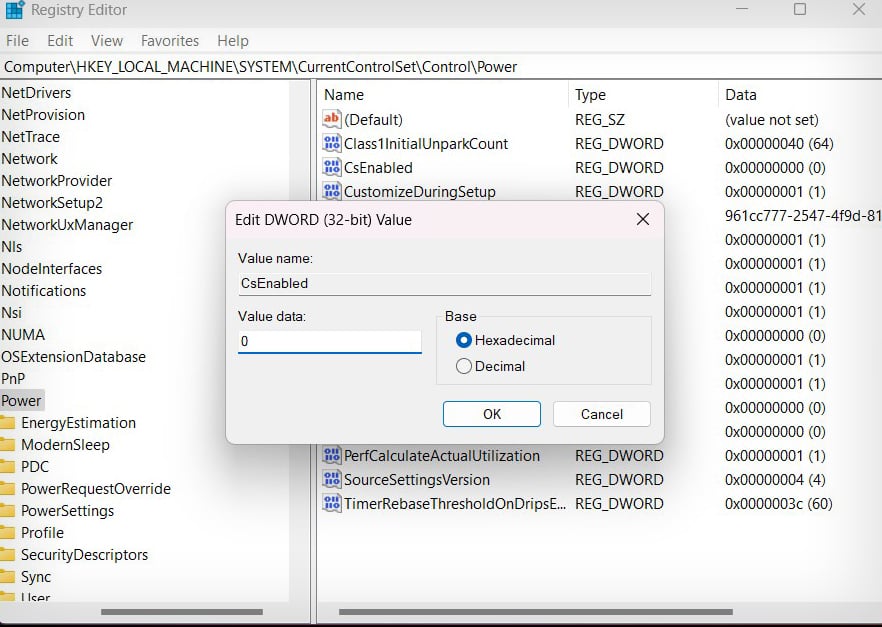Select the NUMA key in tree
Screen dimensions: 882x627
pos(23,335)
